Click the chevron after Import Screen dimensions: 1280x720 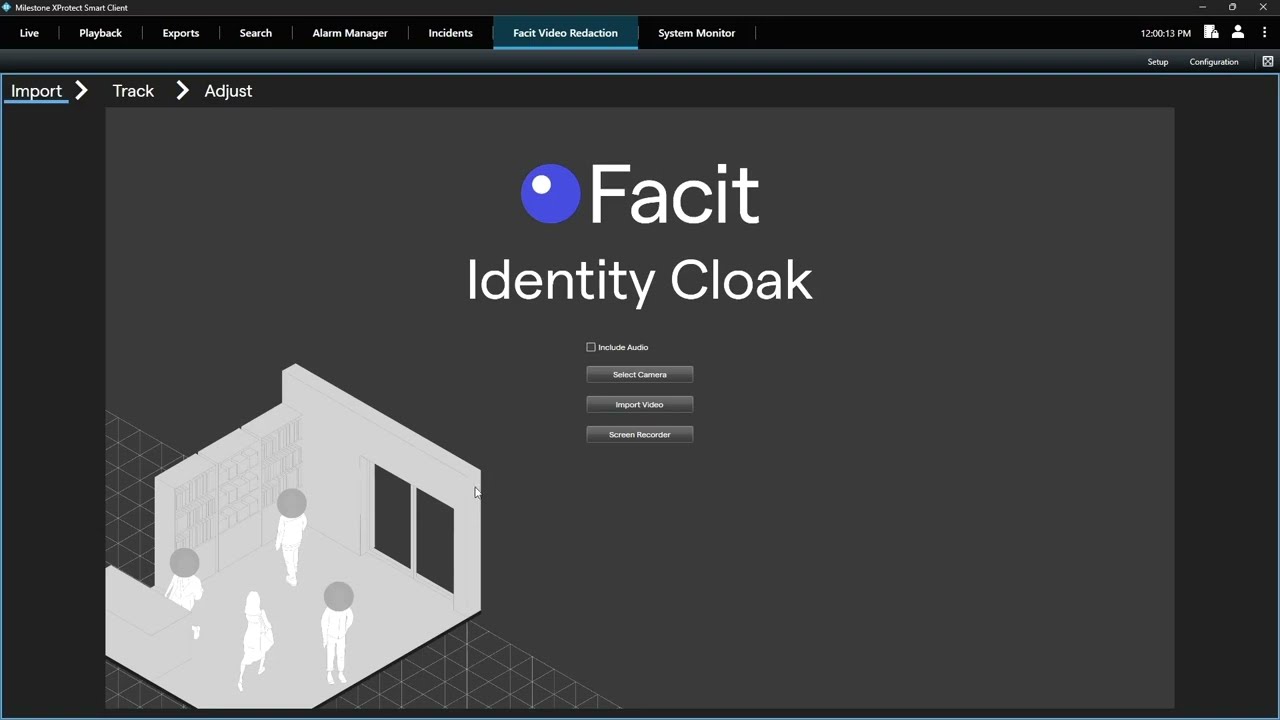point(82,90)
